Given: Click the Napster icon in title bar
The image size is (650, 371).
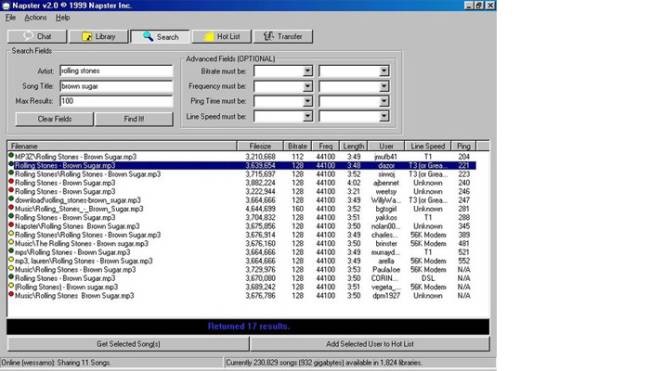Looking at the screenshot, I should pyautogui.click(x=6, y=6).
